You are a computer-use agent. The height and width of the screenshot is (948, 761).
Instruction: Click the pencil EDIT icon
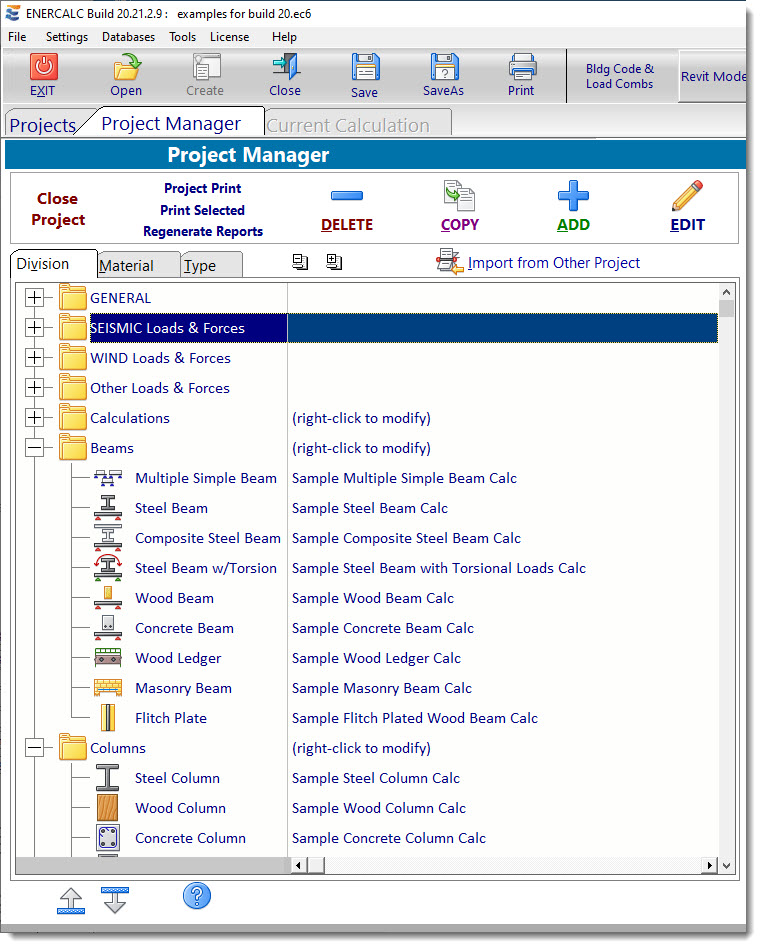[687, 196]
